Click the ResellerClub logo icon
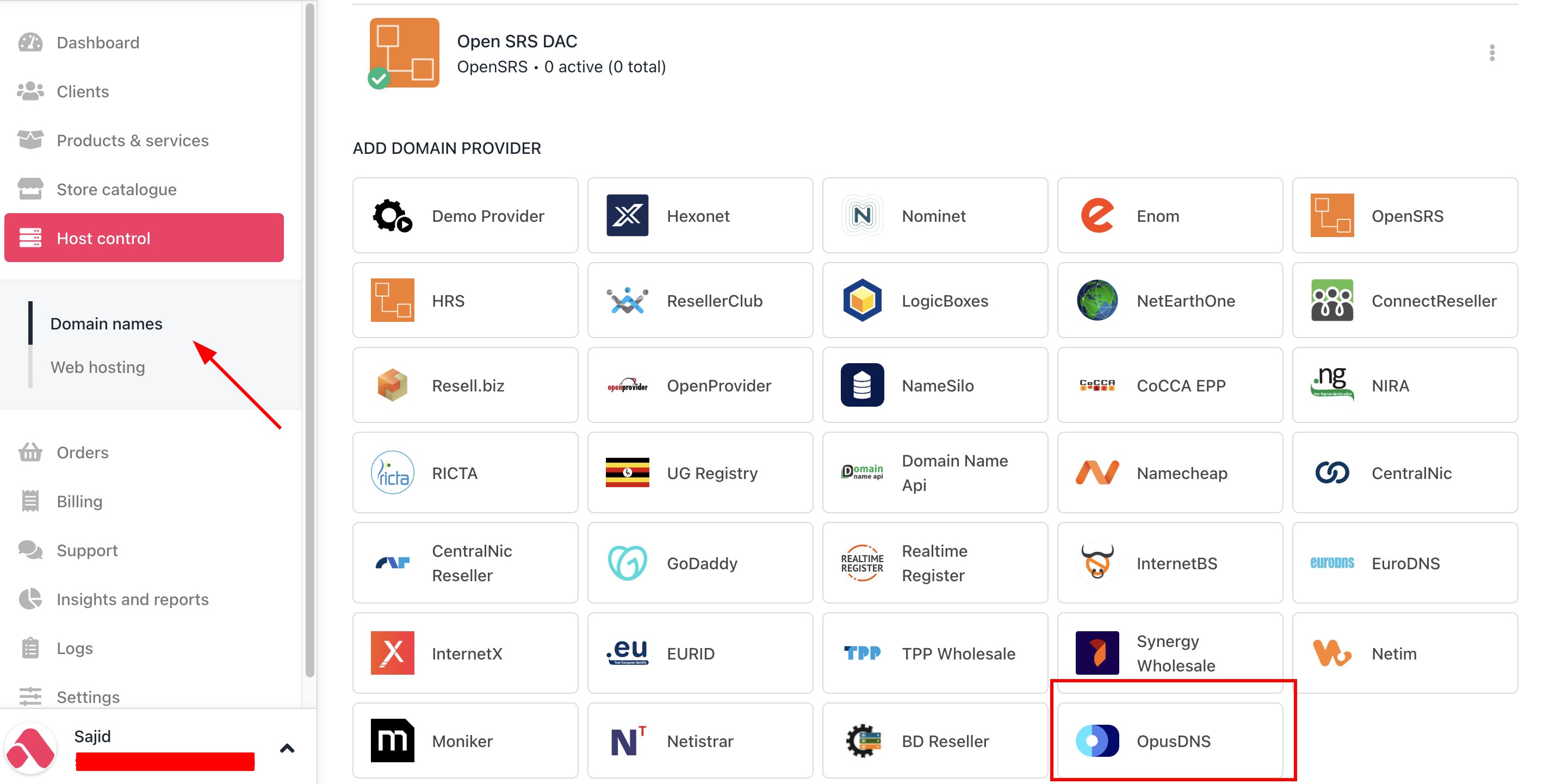The height and width of the screenshot is (784, 1550). 628,300
